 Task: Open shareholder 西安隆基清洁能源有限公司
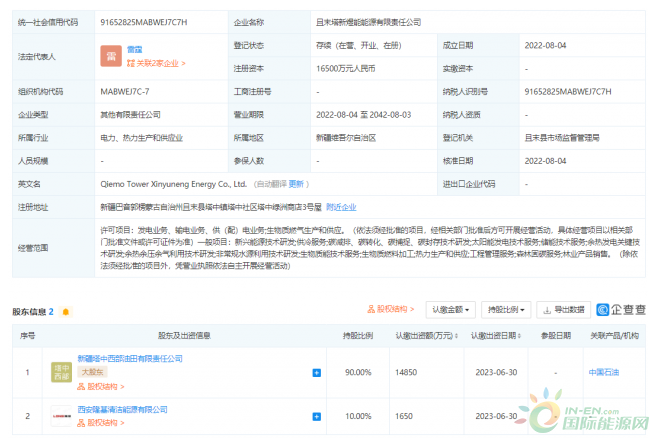click(x=122, y=410)
